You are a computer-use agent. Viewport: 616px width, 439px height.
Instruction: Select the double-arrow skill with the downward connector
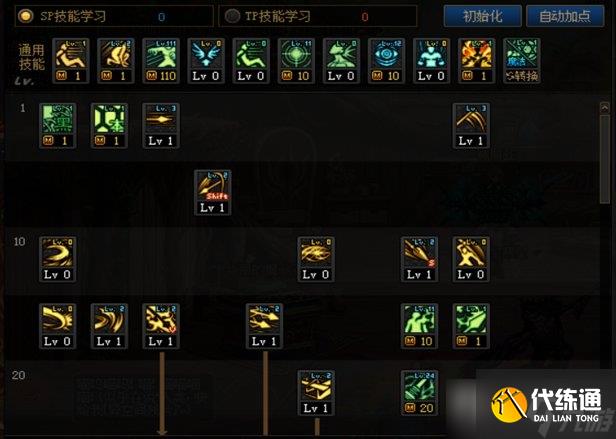tap(264, 326)
